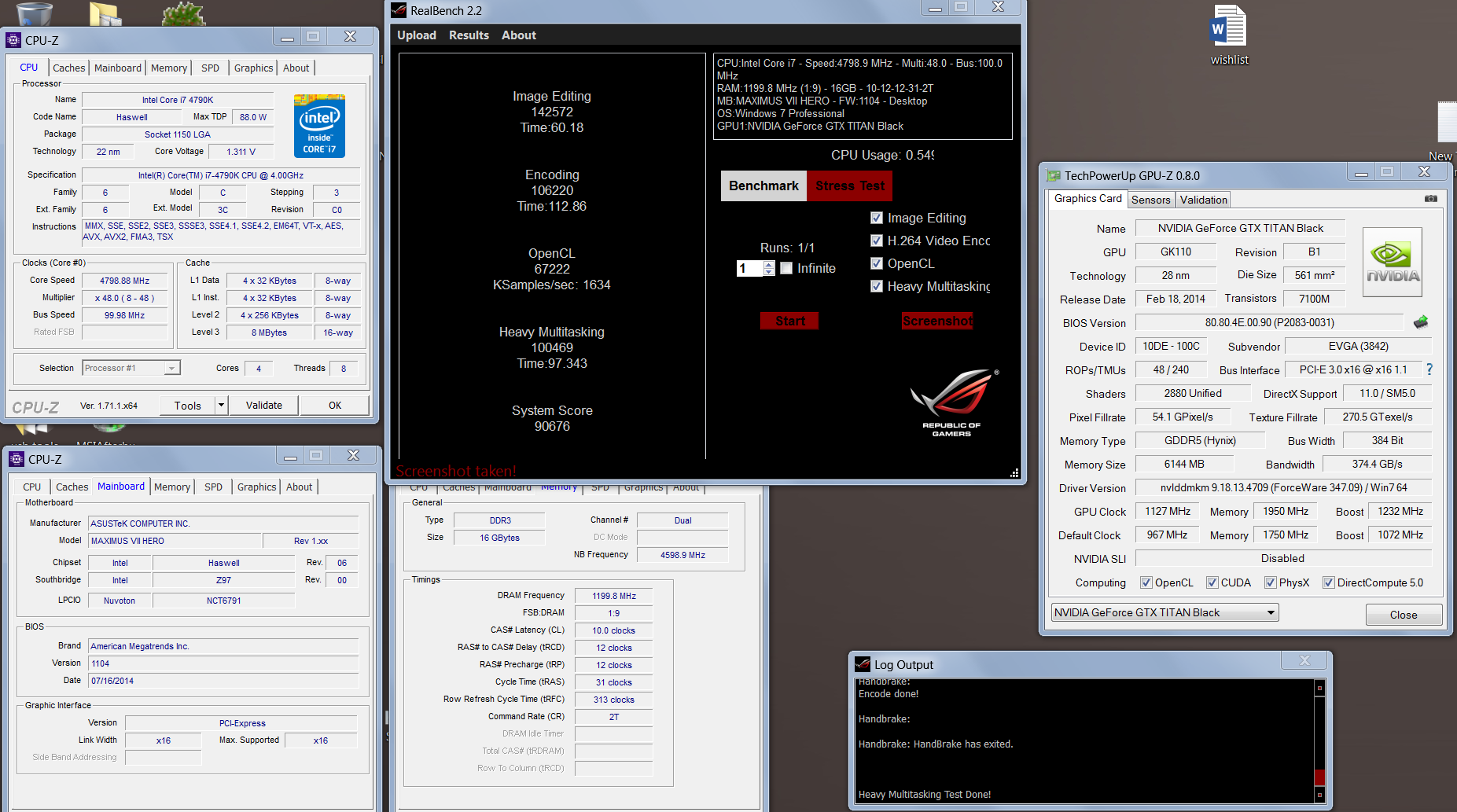Image resolution: width=1457 pixels, height=812 pixels.
Task: Toggle the DirectCompute 5.0 checkbox
Action: [1329, 582]
